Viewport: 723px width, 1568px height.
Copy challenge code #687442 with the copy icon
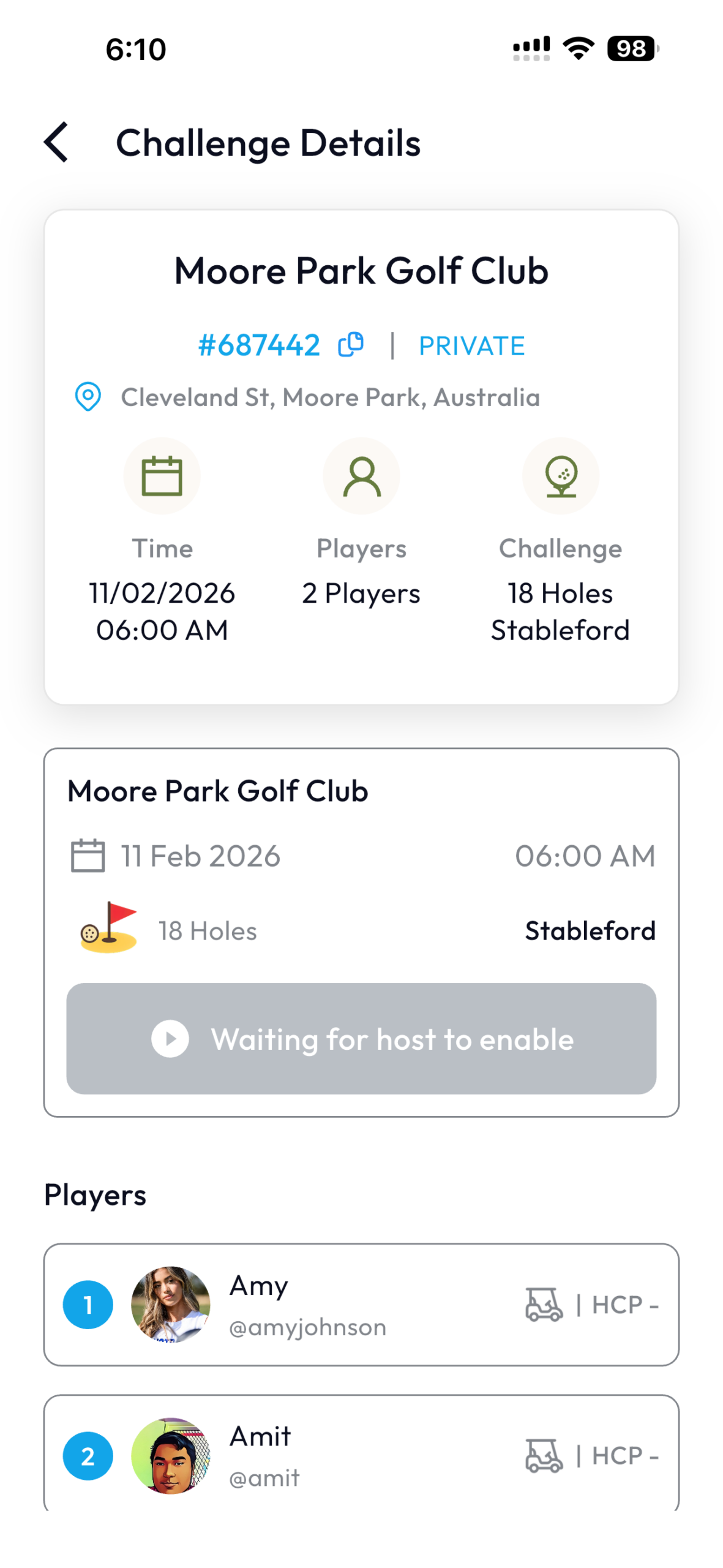351,344
